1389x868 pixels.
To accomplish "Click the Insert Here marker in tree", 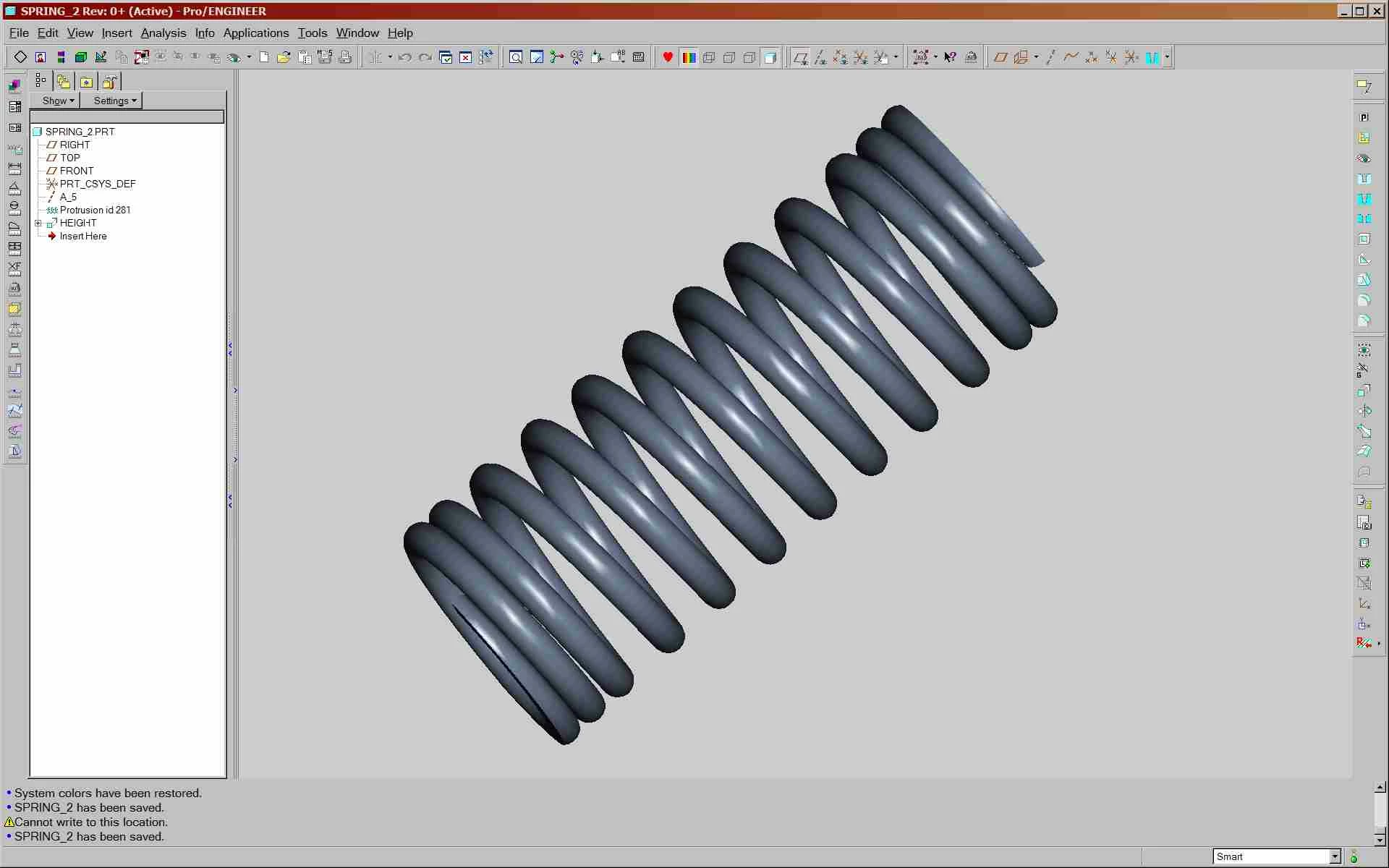I will click(77, 237).
